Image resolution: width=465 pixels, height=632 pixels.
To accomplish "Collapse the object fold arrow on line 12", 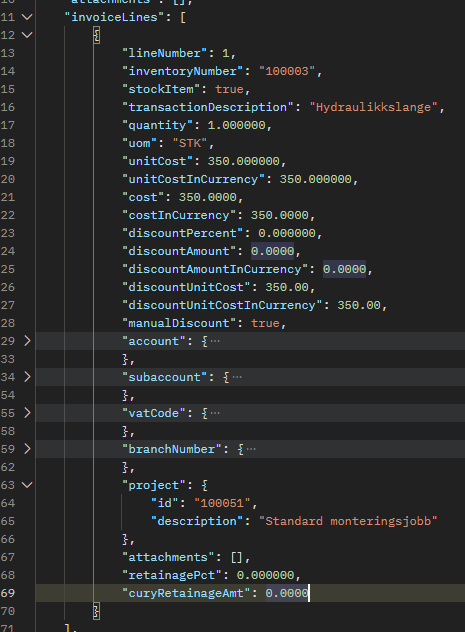I will click(x=27, y=35).
